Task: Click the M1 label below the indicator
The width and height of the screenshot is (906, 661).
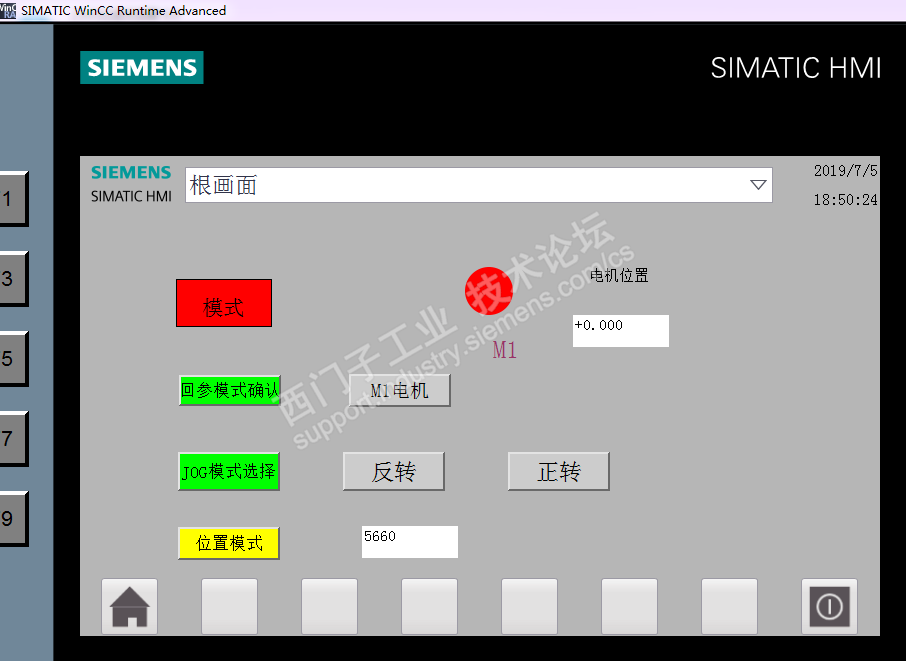Action: [x=504, y=350]
